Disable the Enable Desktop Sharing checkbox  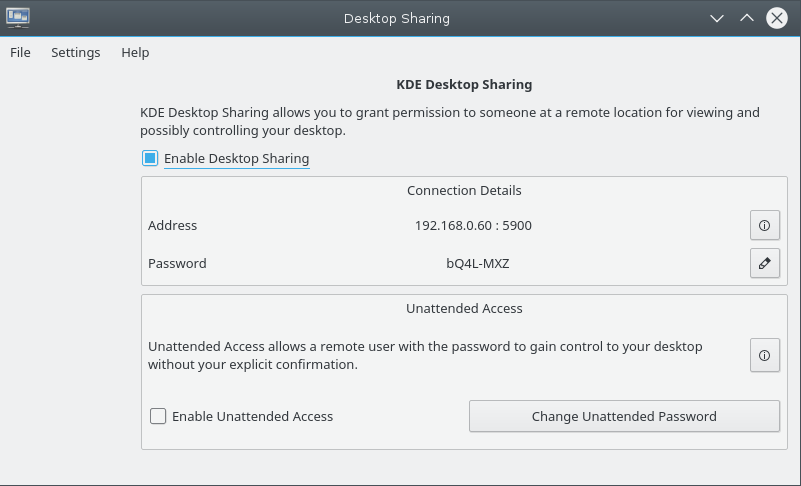[x=150, y=158]
